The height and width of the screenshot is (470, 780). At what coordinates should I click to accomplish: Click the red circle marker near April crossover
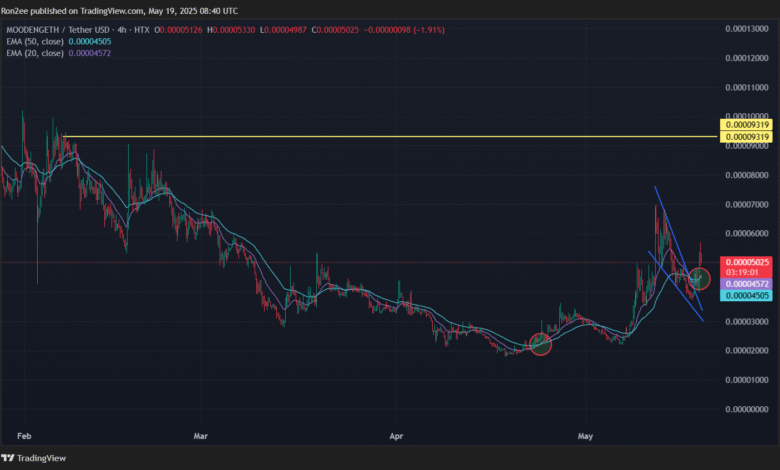click(540, 344)
